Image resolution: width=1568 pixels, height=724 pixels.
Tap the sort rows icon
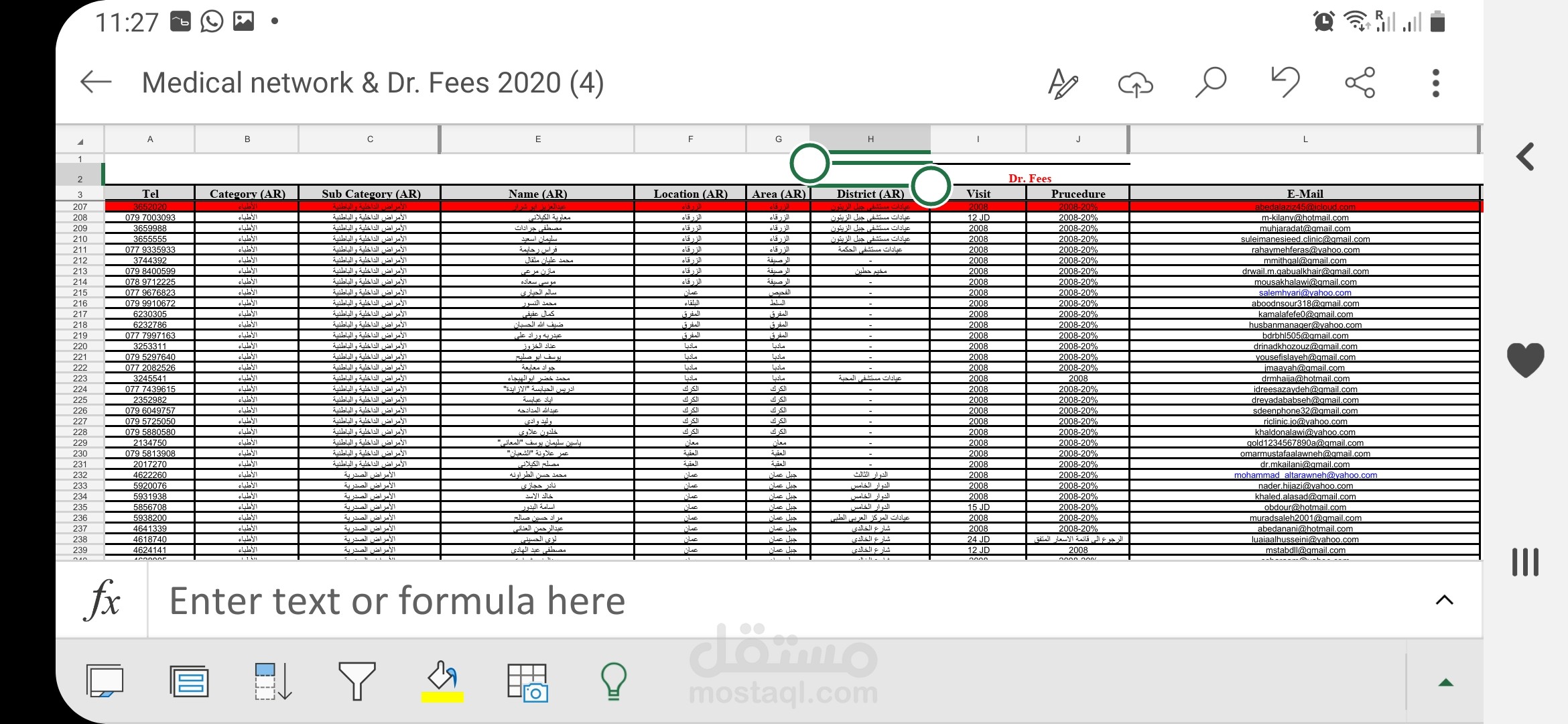[273, 681]
